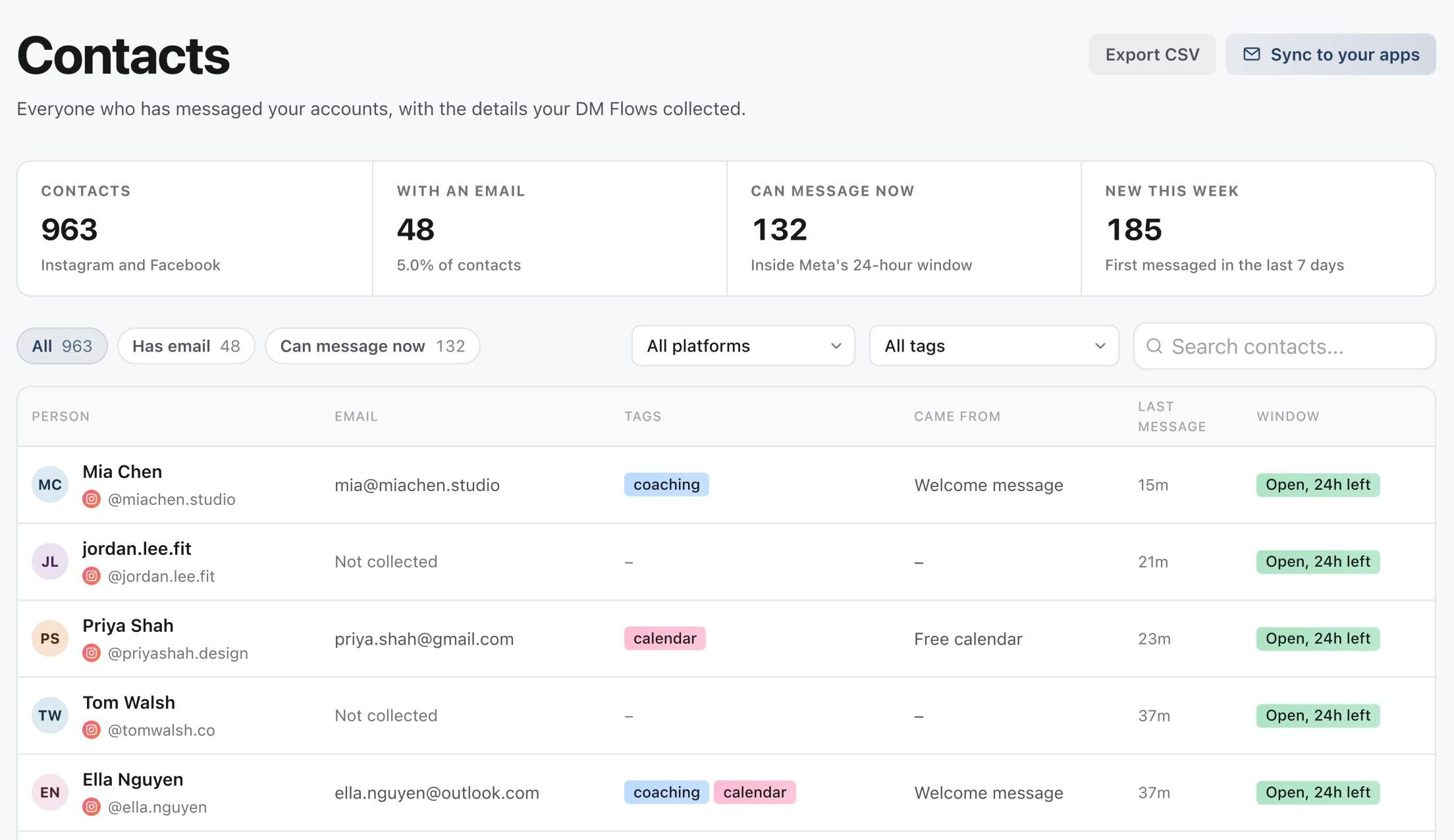Click email ella.nguyen@outlook.com

(437, 793)
